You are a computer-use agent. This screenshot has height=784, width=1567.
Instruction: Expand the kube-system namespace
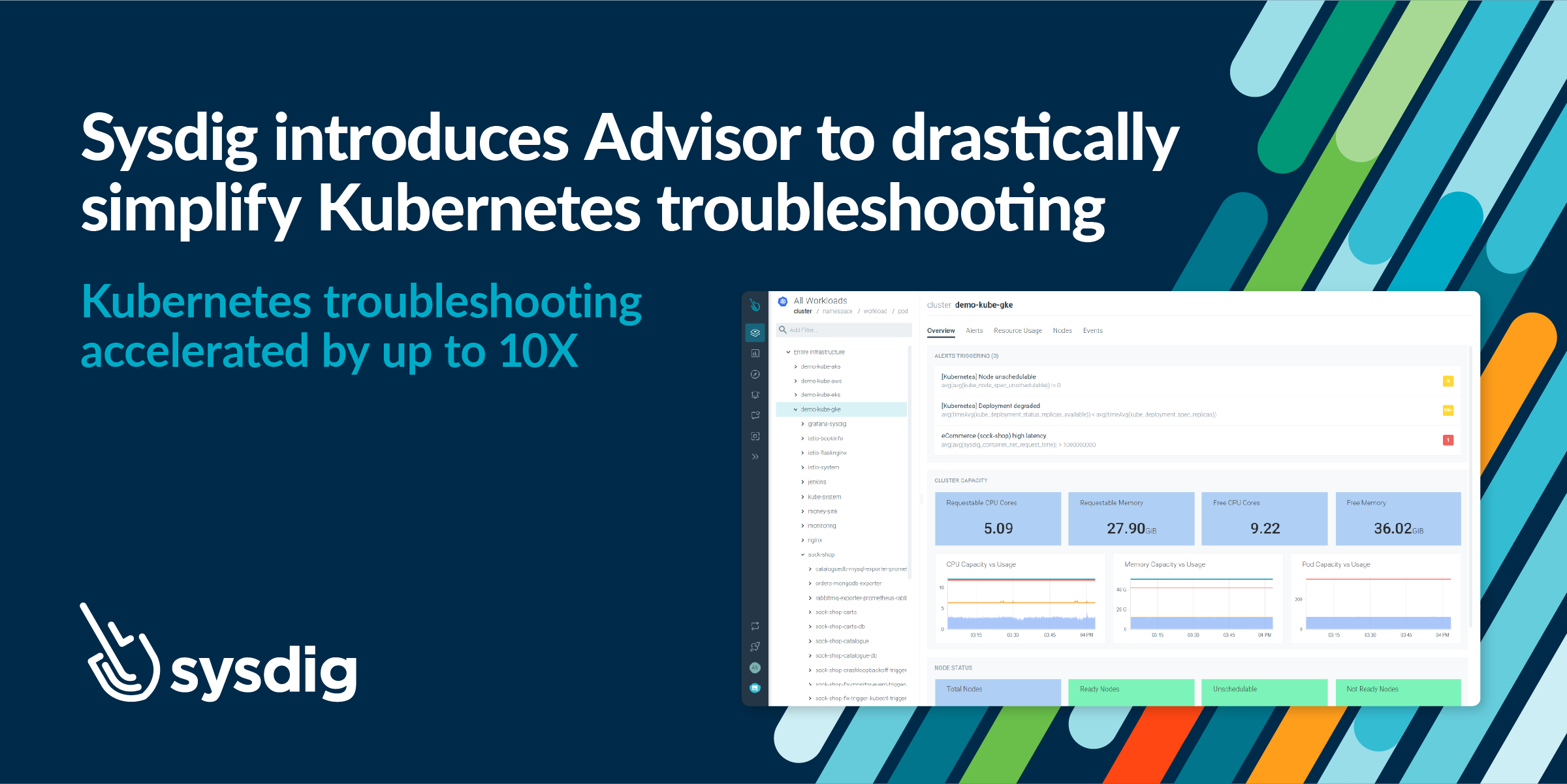click(x=802, y=497)
